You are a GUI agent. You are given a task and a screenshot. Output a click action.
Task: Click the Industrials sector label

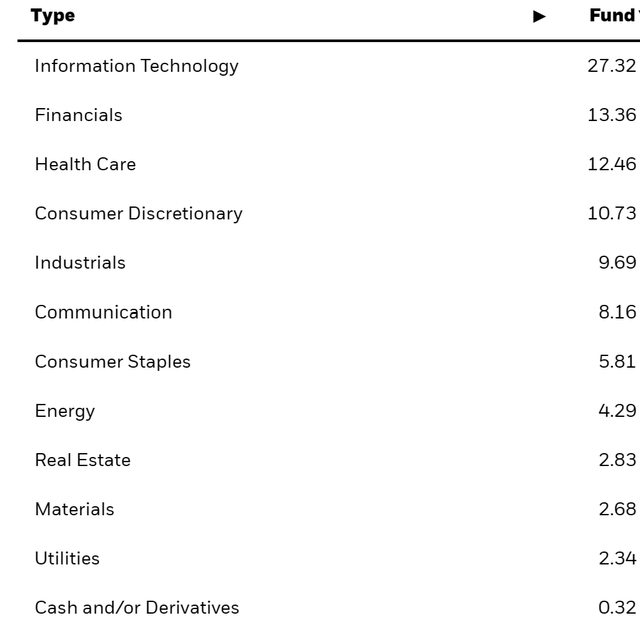point(80,263)
